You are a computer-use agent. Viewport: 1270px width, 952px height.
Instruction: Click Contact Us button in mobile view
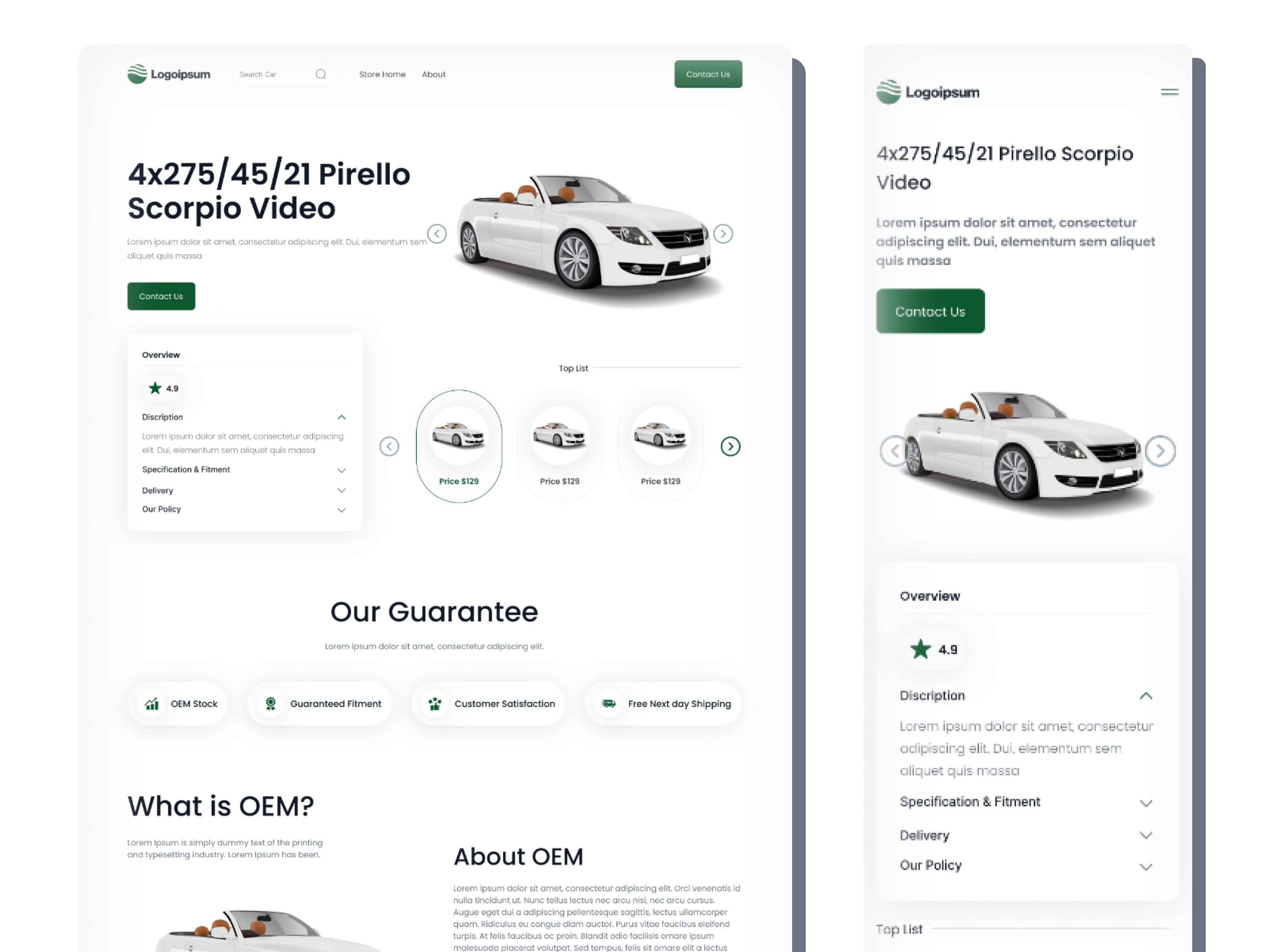tap(930, 311)
